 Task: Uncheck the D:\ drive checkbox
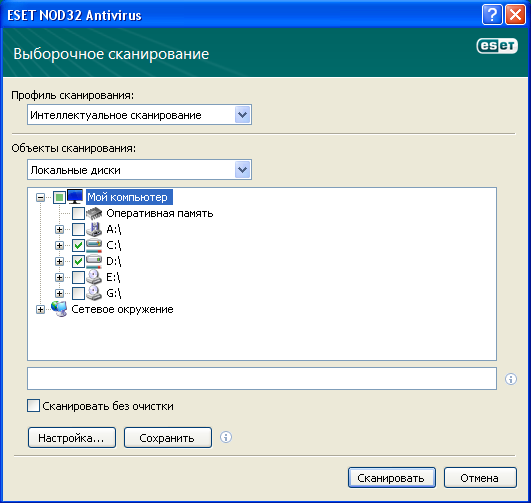tap(78, 261)
